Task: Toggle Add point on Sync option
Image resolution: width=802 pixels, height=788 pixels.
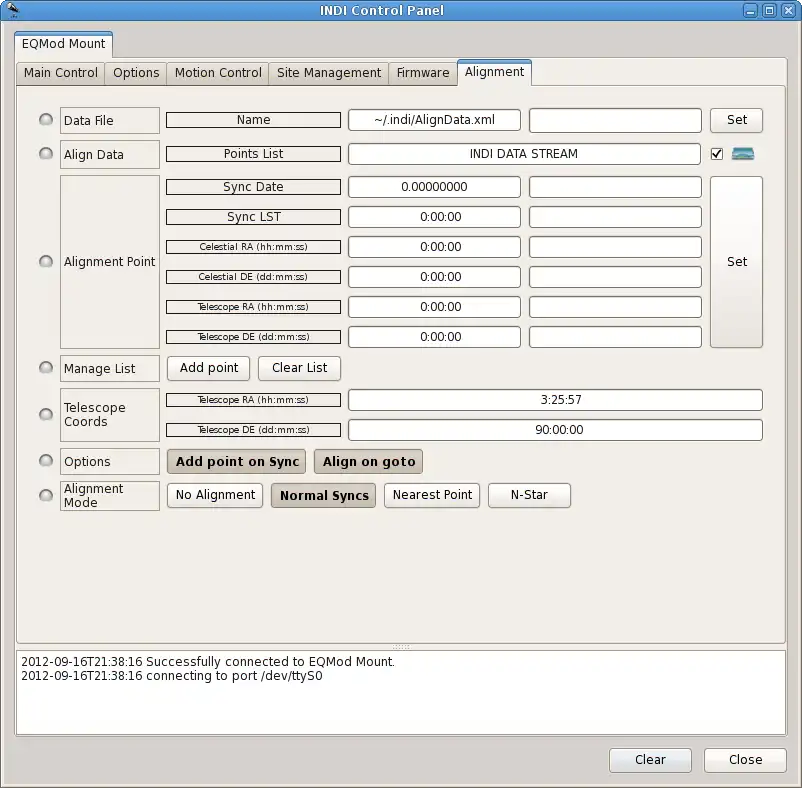Action: (x=237, y=462)
